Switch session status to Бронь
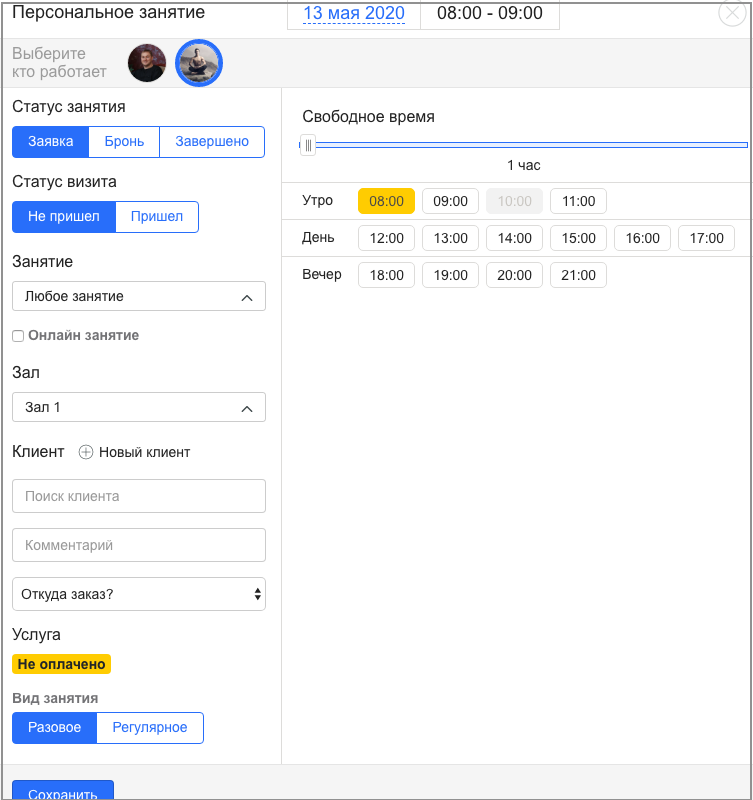This screenshot has width=753, height=800. (124, 142)
